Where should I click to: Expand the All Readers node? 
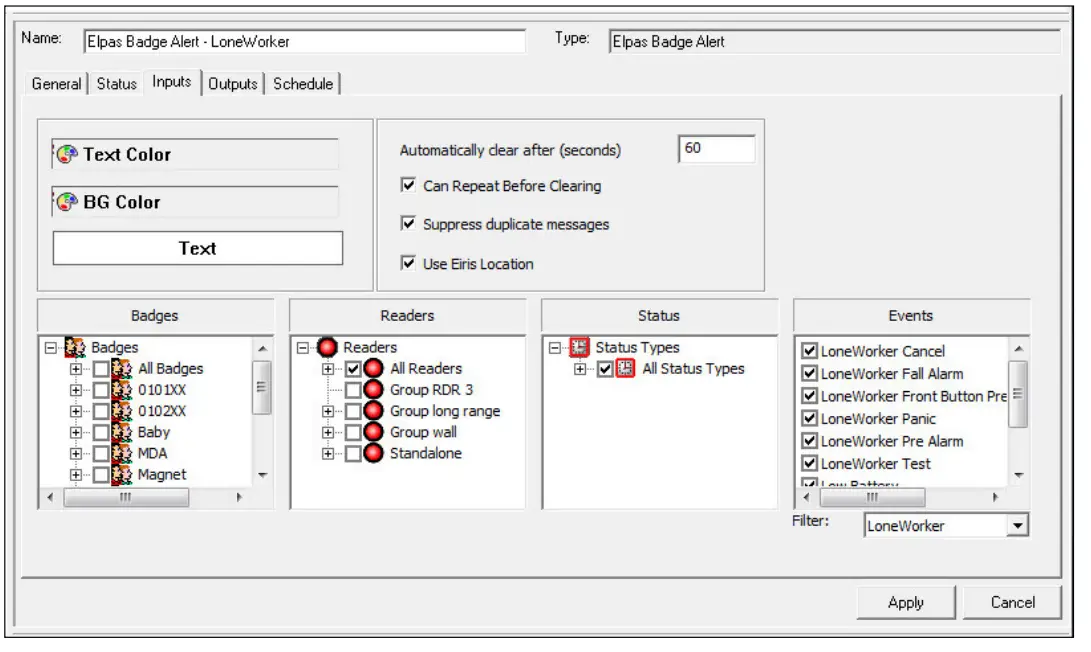pos(328,369)
